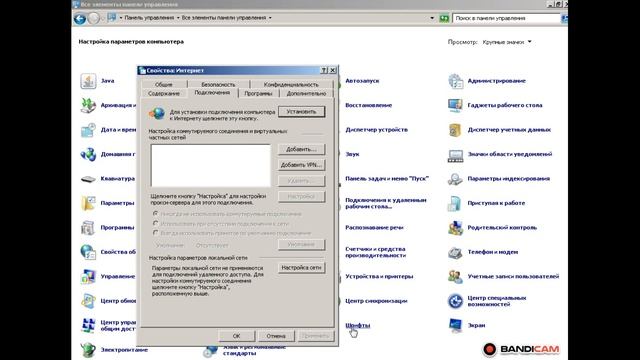Open the Автозапуск (AutoPlay) link
640x360 pixels.
click(362, 81)
